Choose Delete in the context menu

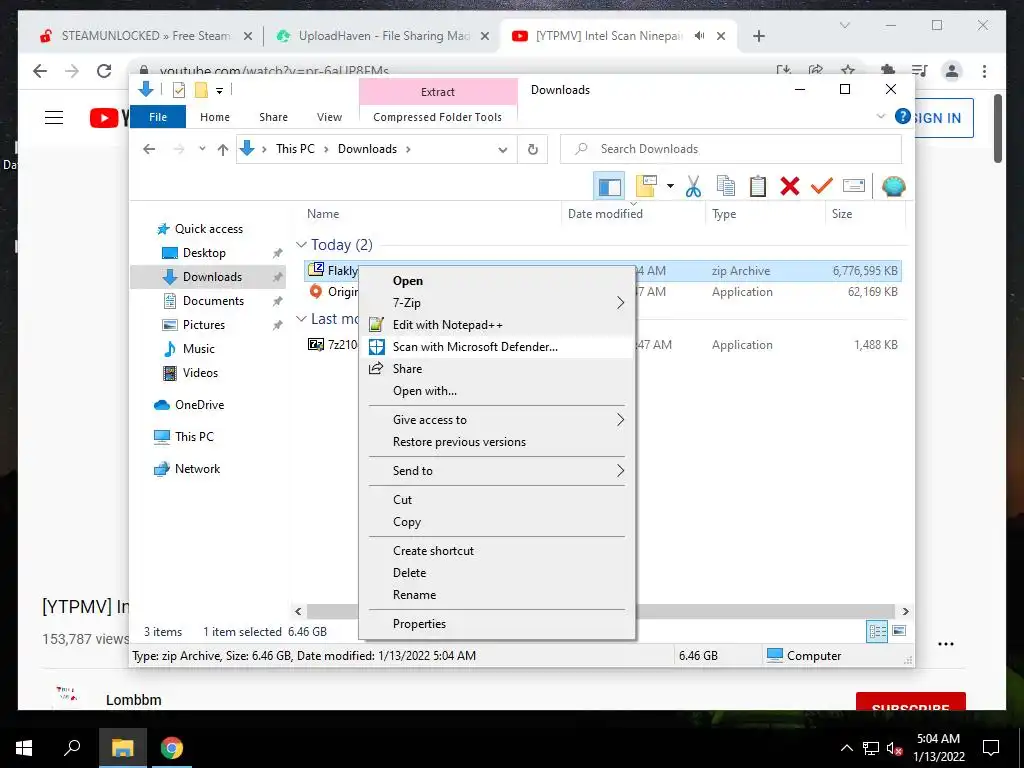(x=496, y=573)
